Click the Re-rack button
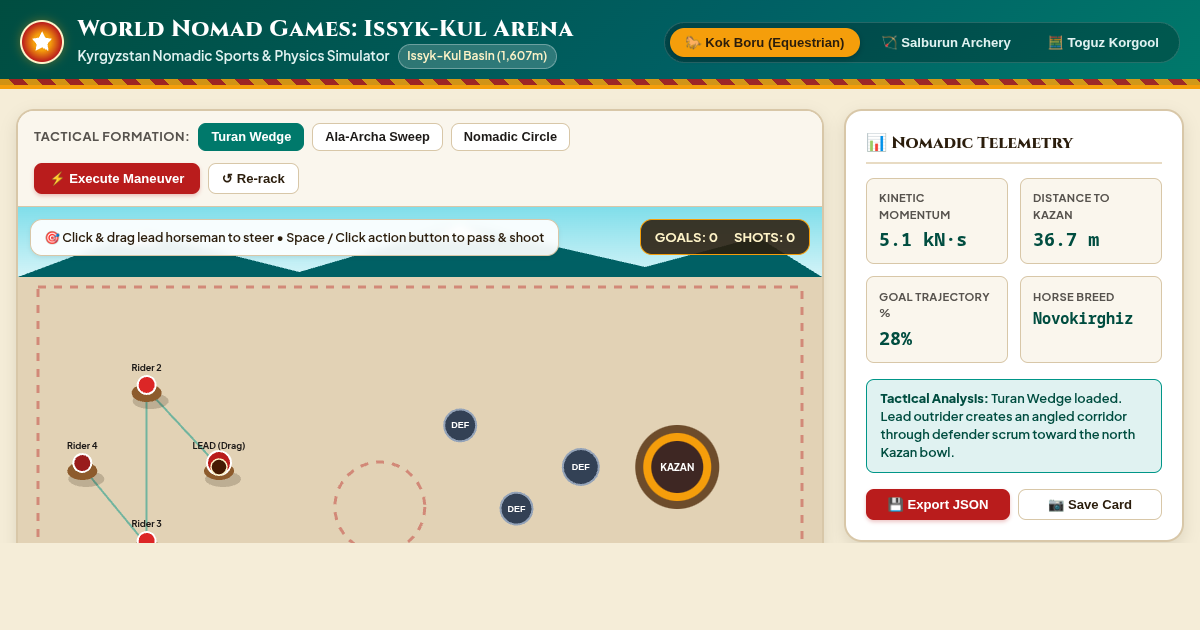Viewport: 1200px width, 630px height. click(x=253, y=178)
